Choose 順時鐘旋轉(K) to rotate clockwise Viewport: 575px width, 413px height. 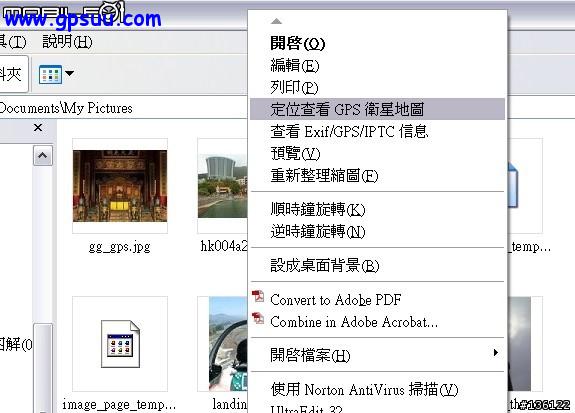click(377, 209)
